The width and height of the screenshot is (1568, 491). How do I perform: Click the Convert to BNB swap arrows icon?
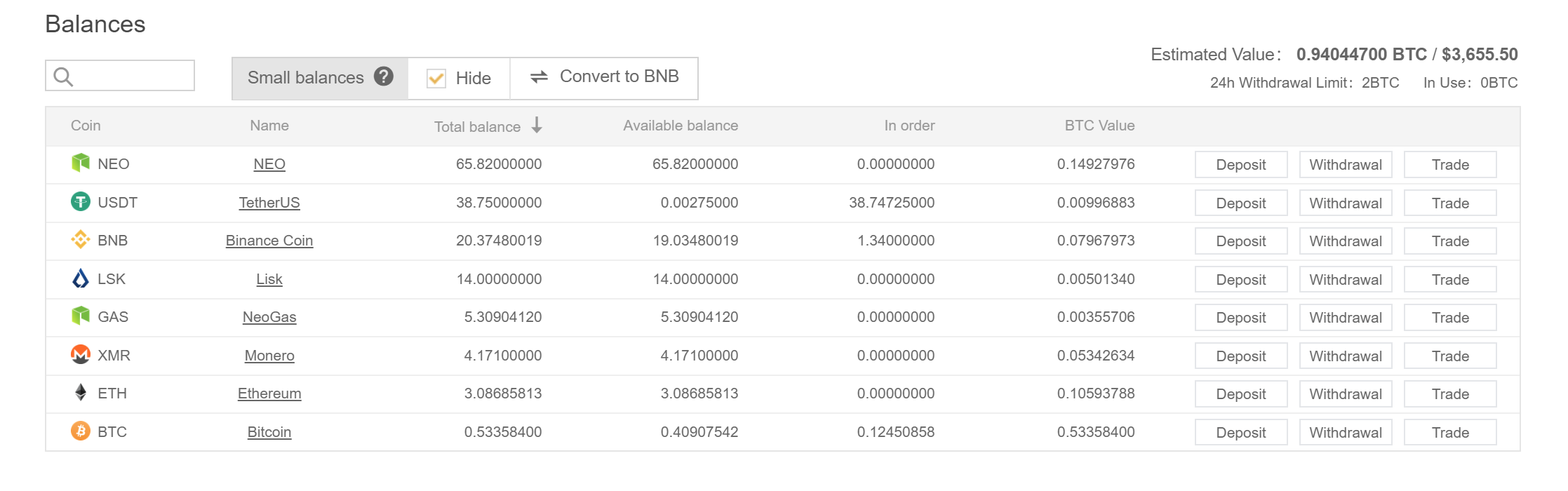(539, 76)
